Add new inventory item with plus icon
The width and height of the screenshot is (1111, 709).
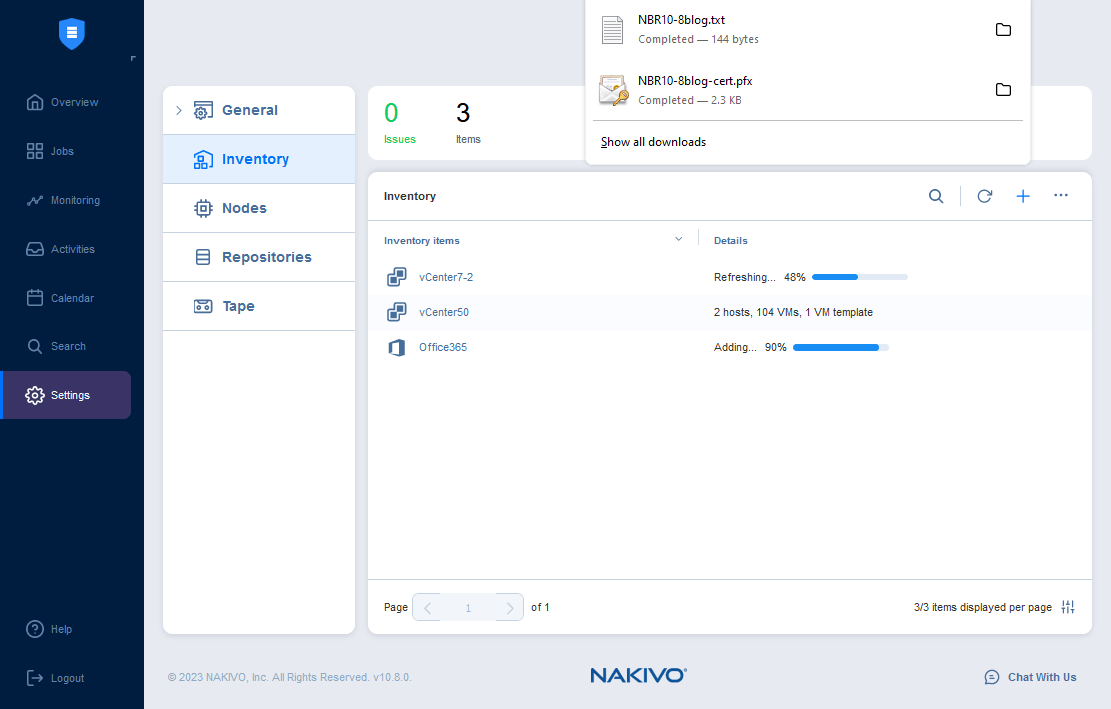[1023, 196]
